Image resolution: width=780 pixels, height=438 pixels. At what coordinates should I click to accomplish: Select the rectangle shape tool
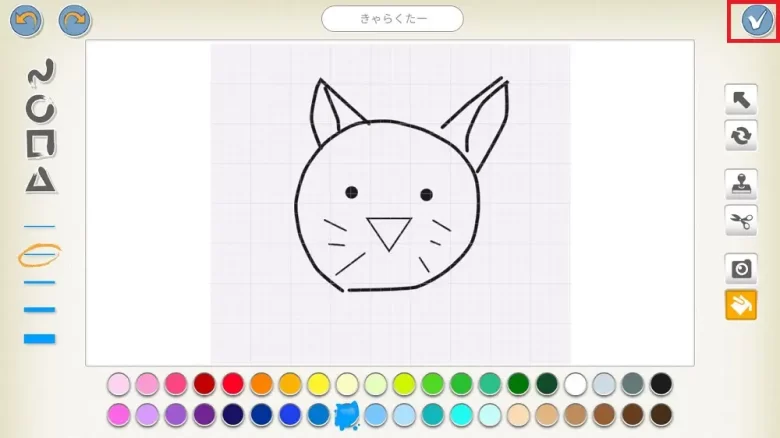40,144
